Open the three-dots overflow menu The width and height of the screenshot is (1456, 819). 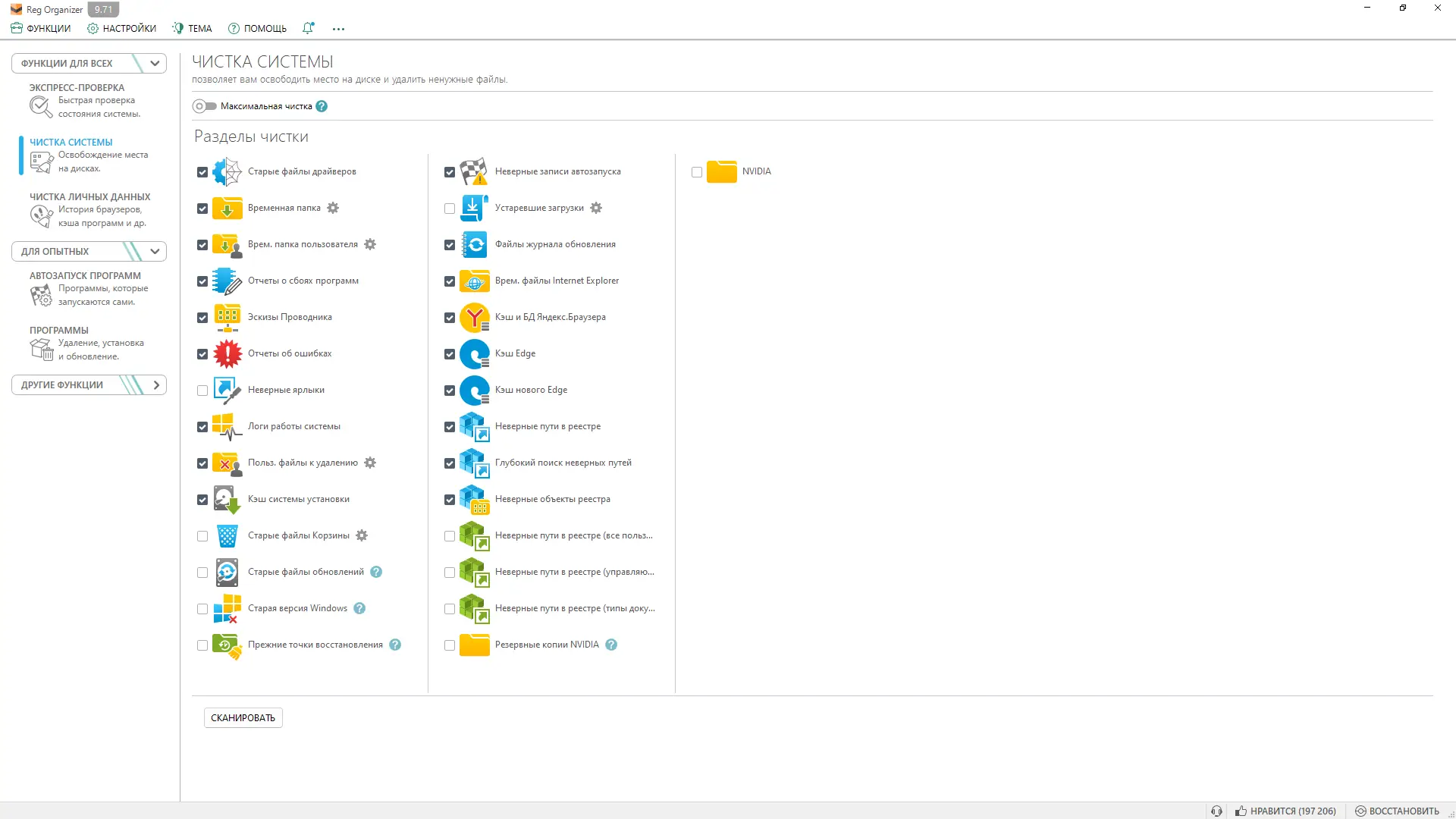pos(338,29)
